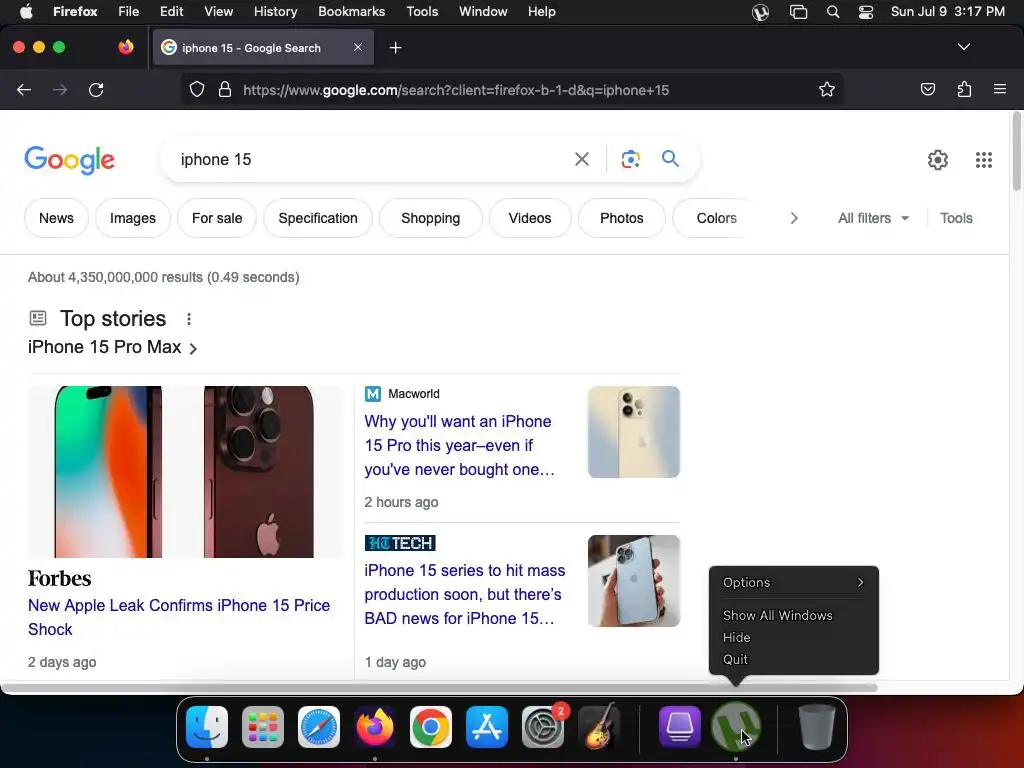Screen dimensions: 1024x768
Task: Click the Macworld gold iPhone thumbnail
Action: tap(633, 432)
